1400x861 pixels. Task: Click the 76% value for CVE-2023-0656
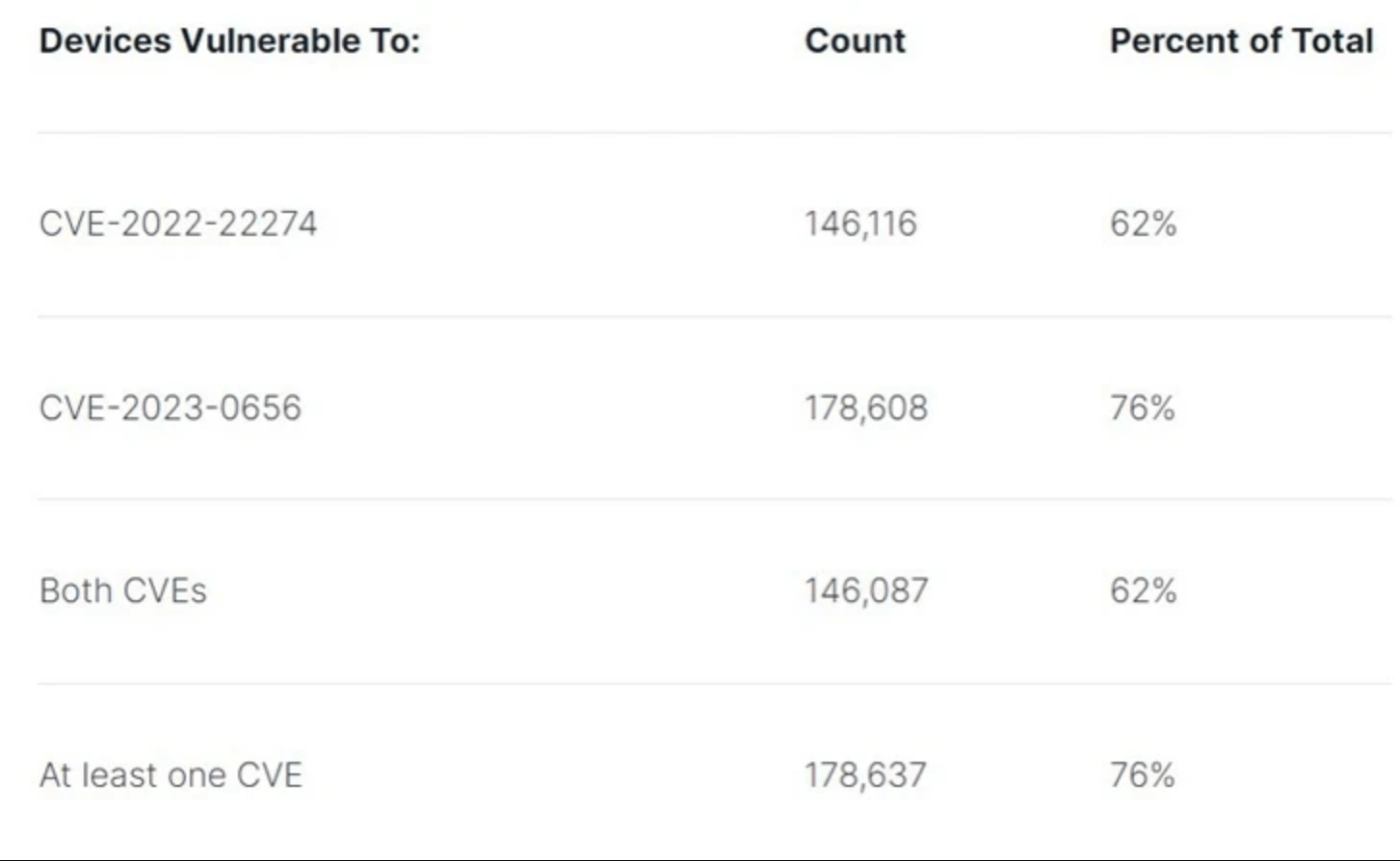(x=1142, y=407)
